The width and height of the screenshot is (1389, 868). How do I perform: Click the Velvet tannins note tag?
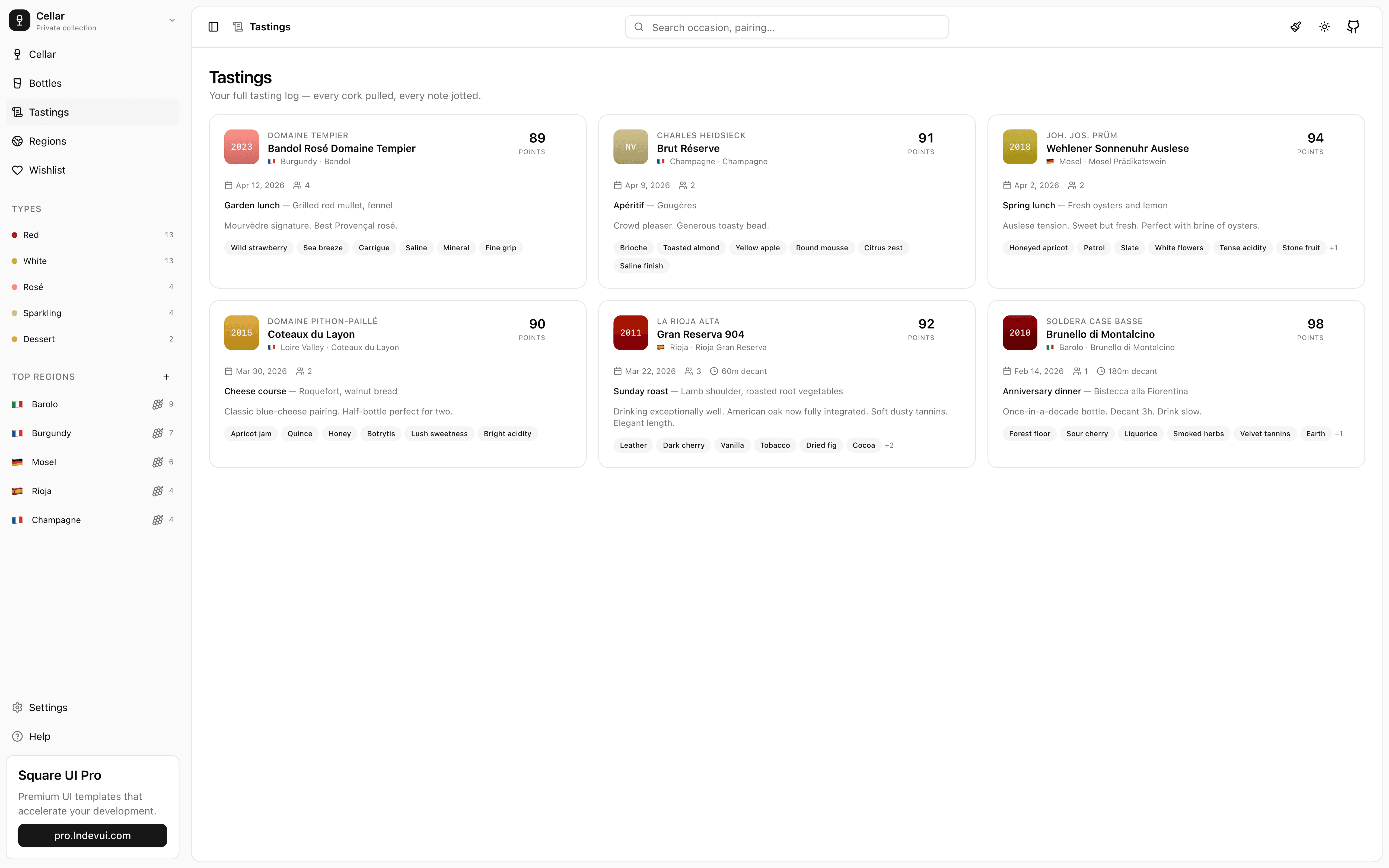1265,434
